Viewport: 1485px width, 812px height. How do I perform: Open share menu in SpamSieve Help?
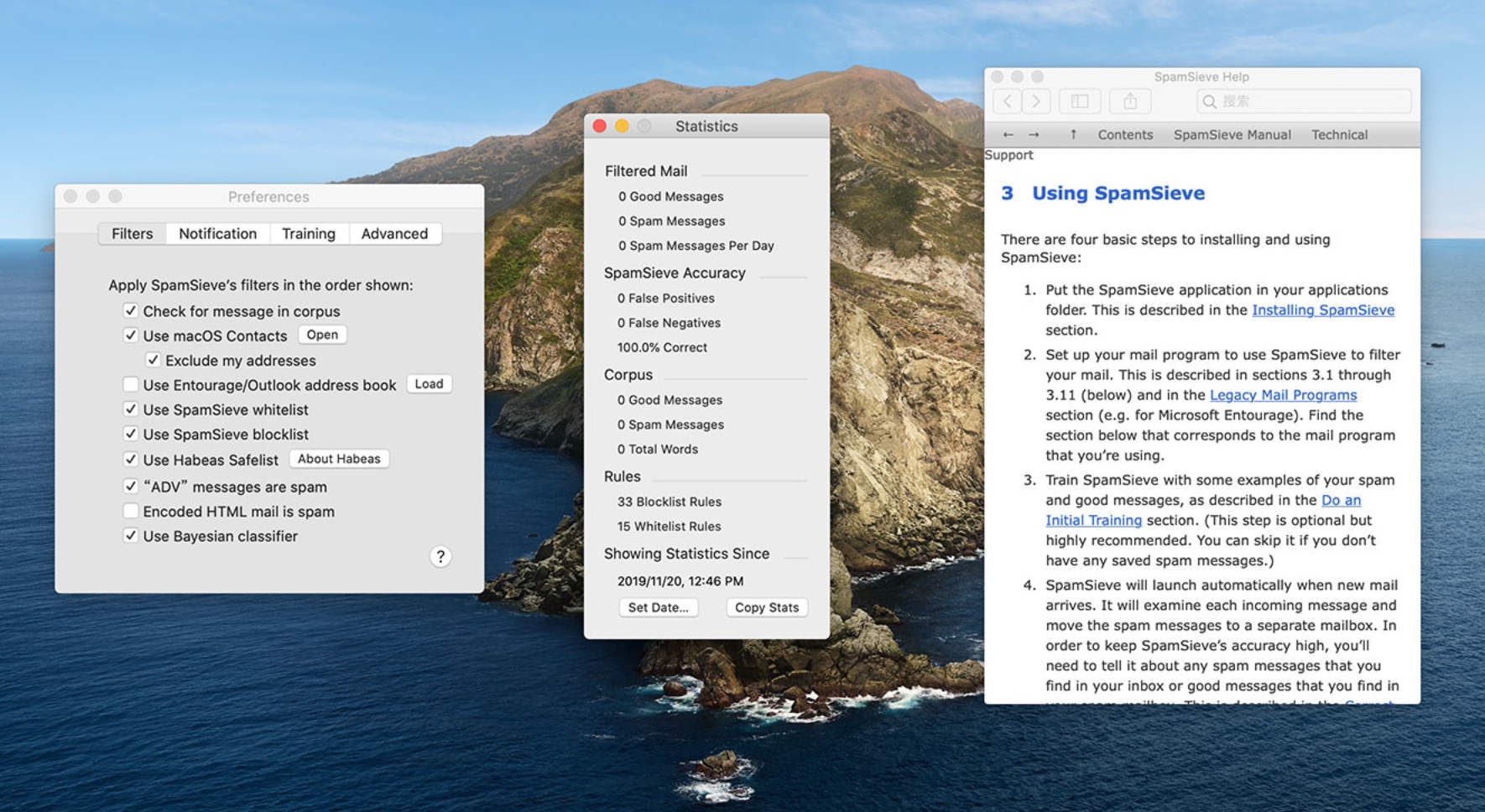coord(1130,101)
